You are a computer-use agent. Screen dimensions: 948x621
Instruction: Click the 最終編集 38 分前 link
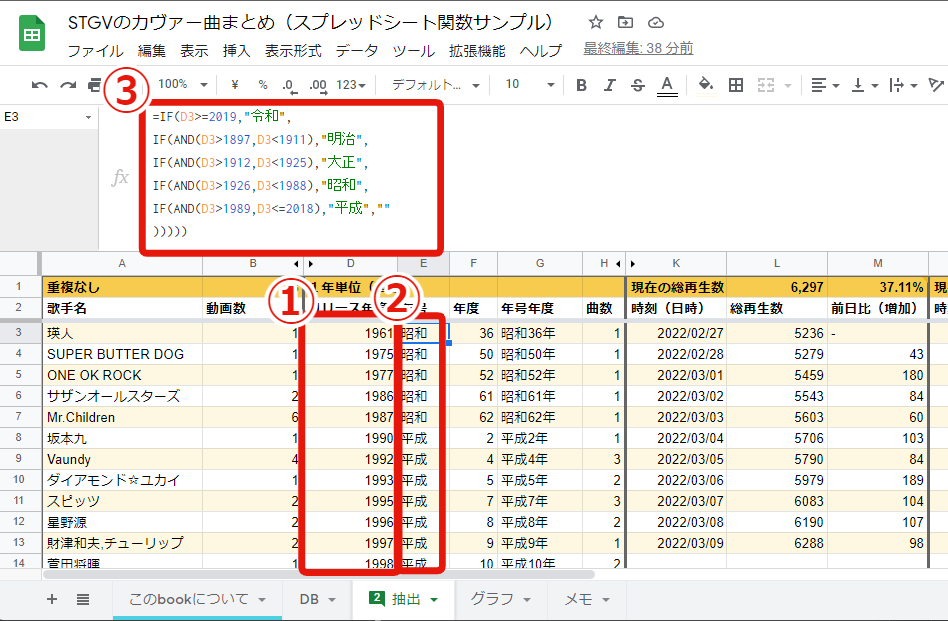(x=638, y=48)
